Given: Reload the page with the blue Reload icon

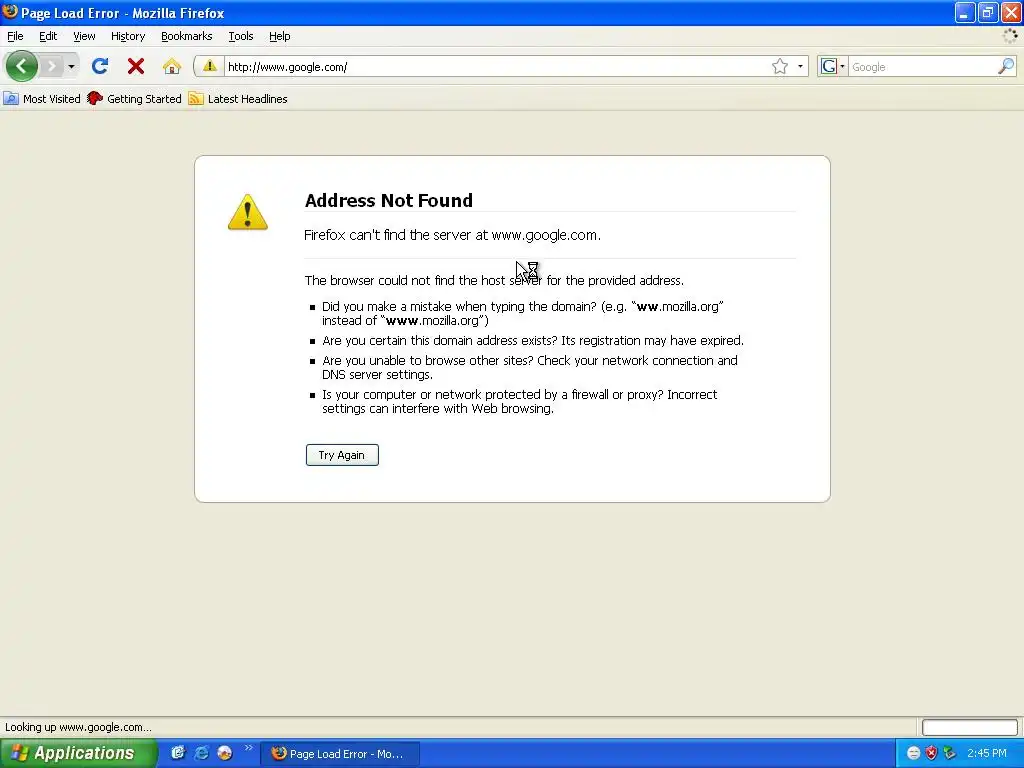Looking at the screenshot, I should pos(100,66).
